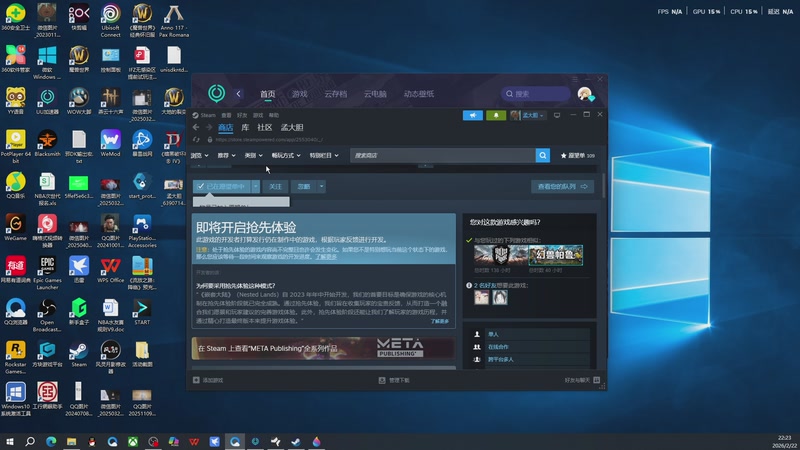
Task: Open 好友与聊天 in the Steam bottom bar
Action: [582, 380]
